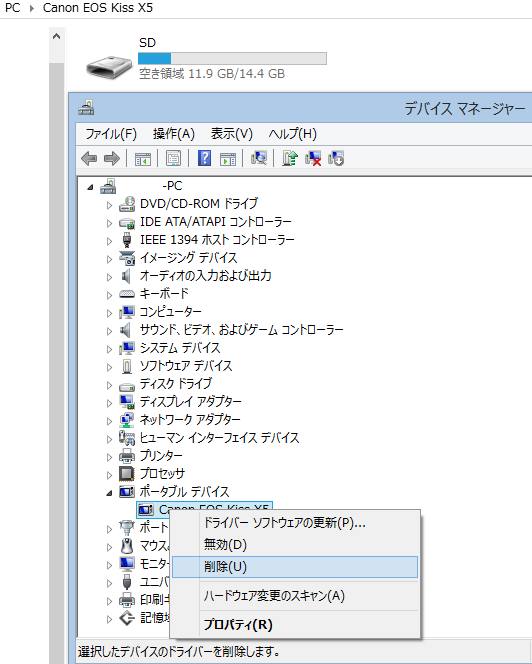Select the ディスプレイ アダプター icon

(x=127, y=401)
